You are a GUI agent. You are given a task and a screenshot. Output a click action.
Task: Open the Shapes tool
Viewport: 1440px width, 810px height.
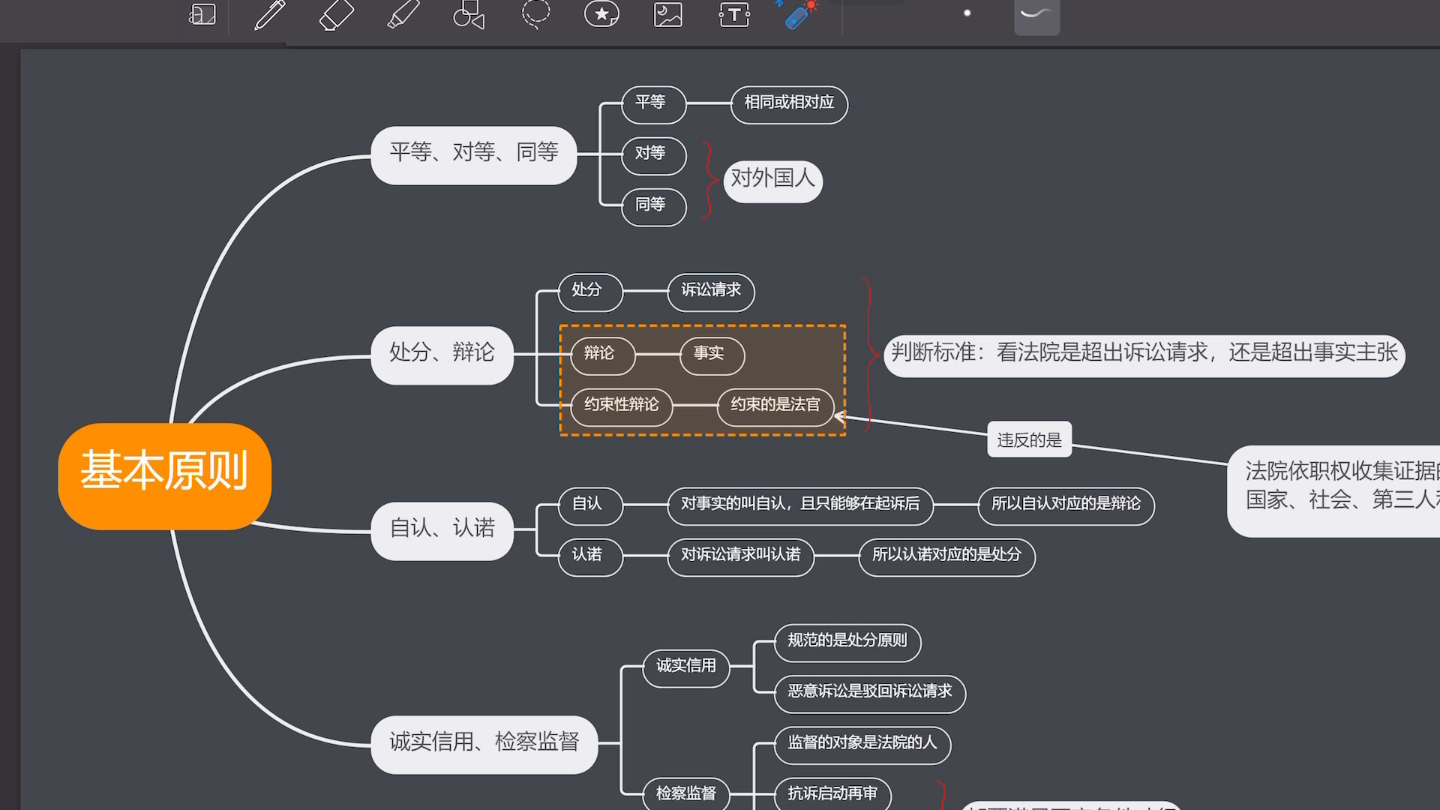click(x=469, y=14)
